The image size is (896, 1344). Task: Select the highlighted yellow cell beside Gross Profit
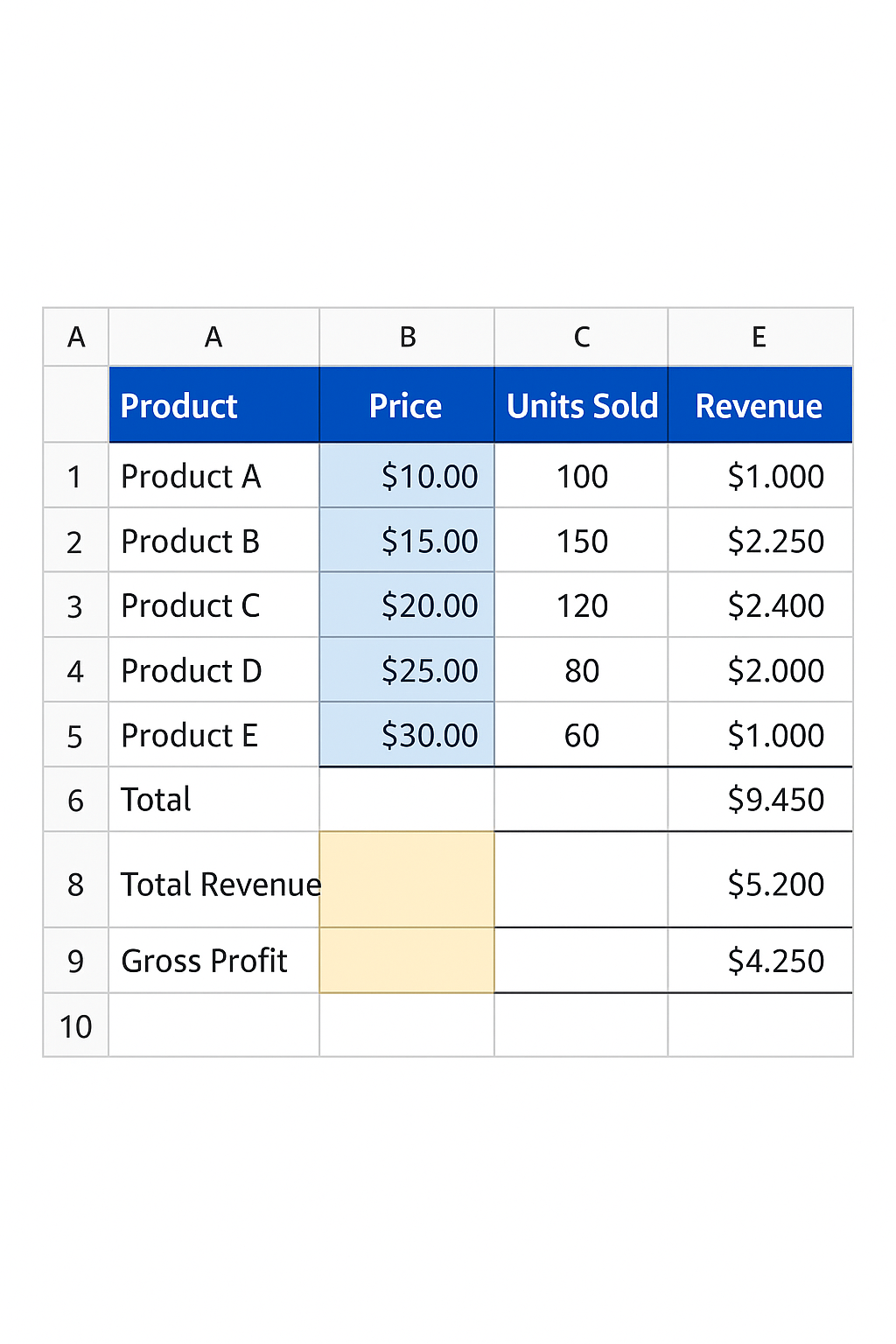(x=406, y=960)
